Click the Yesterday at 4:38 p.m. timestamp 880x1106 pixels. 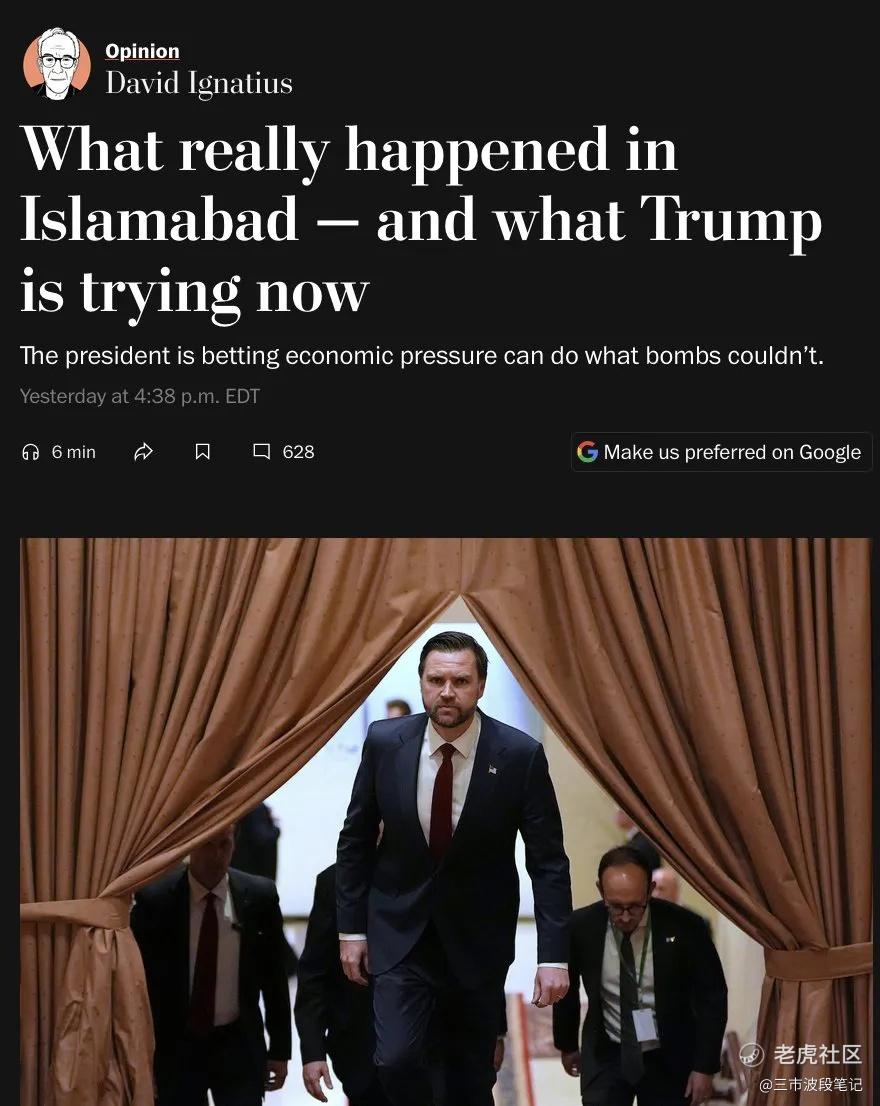coord(140,396)
